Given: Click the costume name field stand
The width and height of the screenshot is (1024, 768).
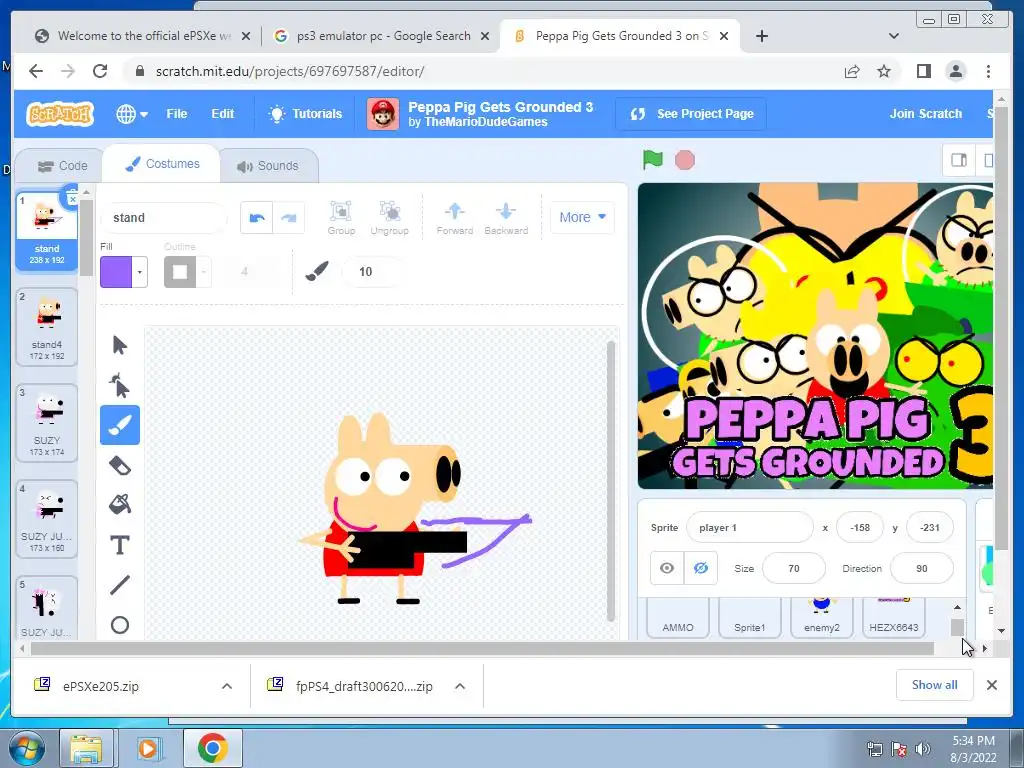Looking at the screenshot, I should (163, 217).
